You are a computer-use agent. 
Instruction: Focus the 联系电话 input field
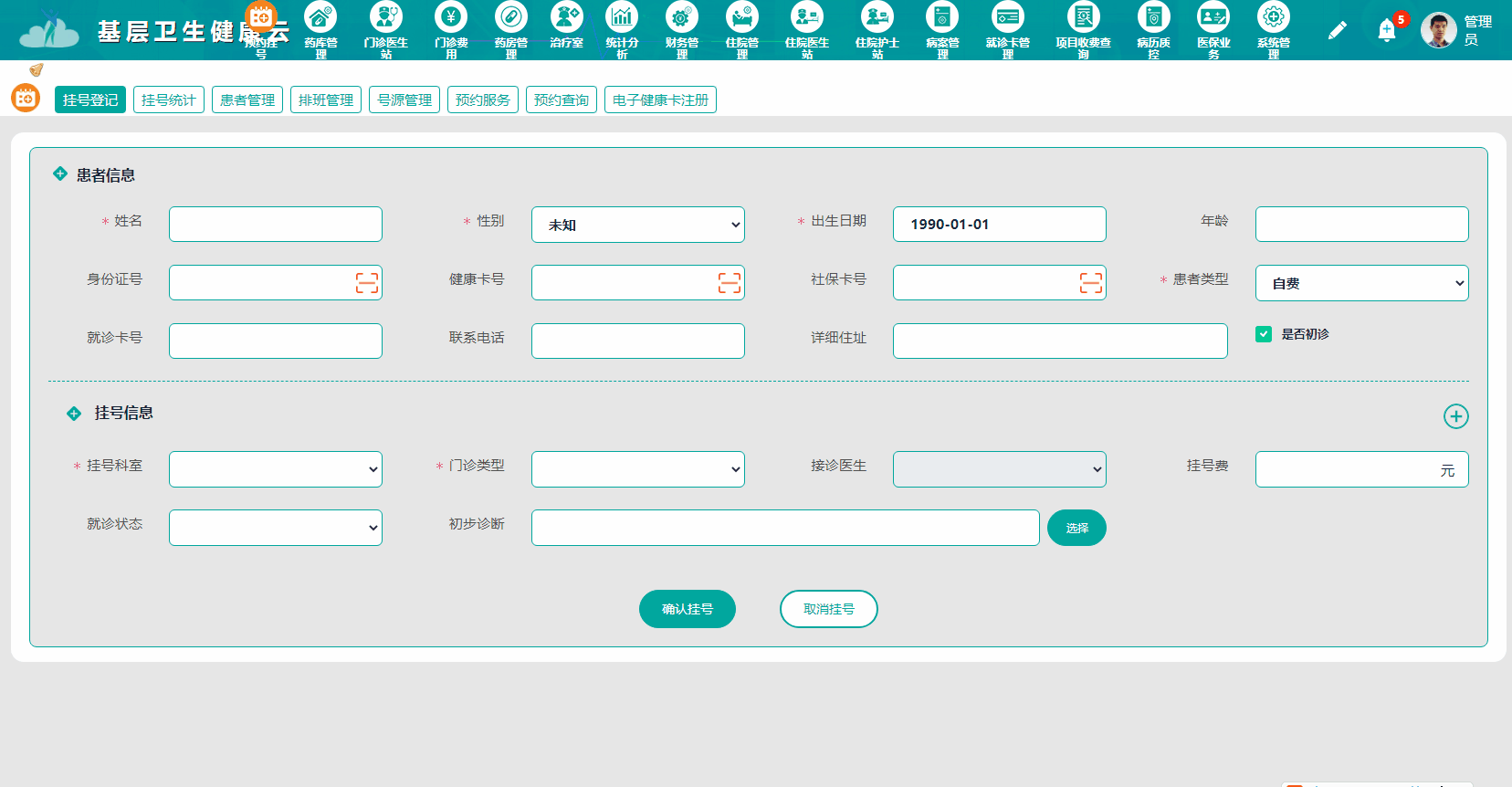coord(638,341)
